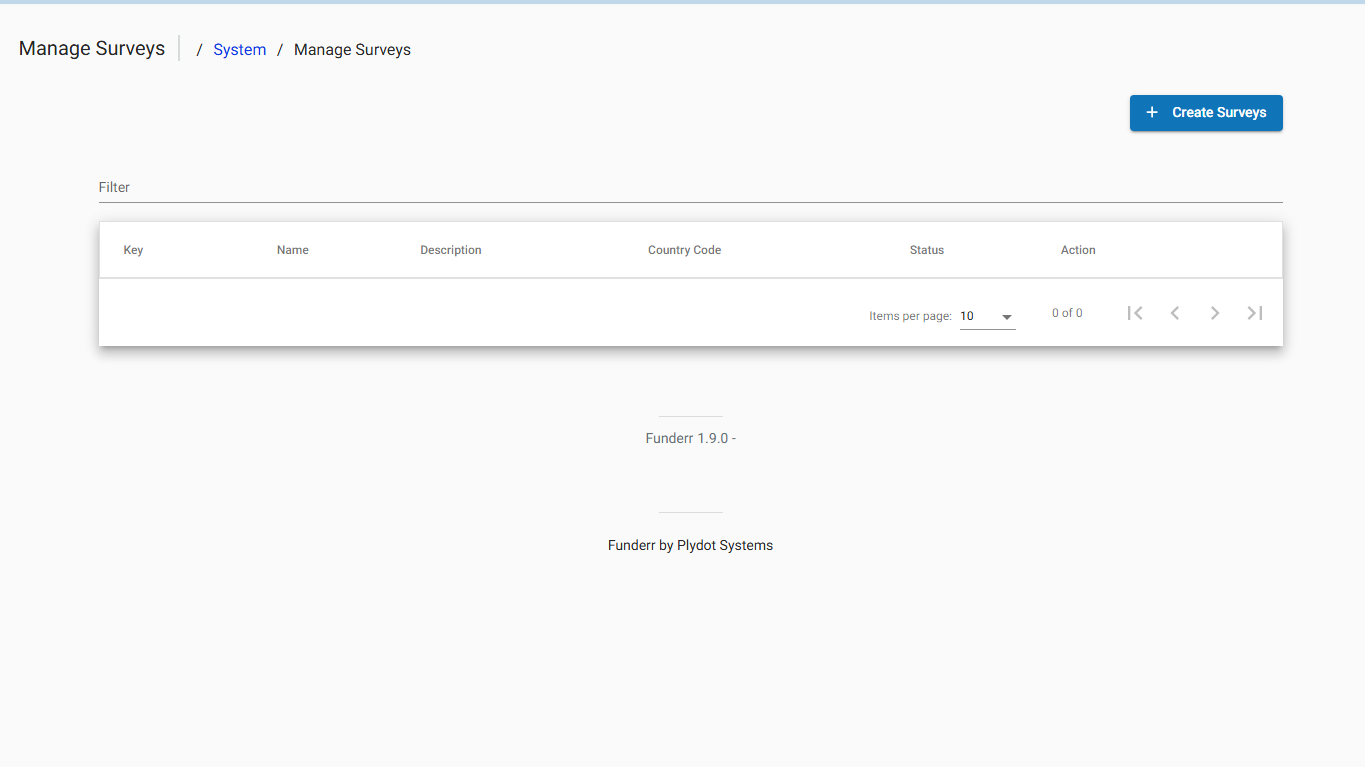
Task: Click the Status column header
Action: click(x=926, y=249)
